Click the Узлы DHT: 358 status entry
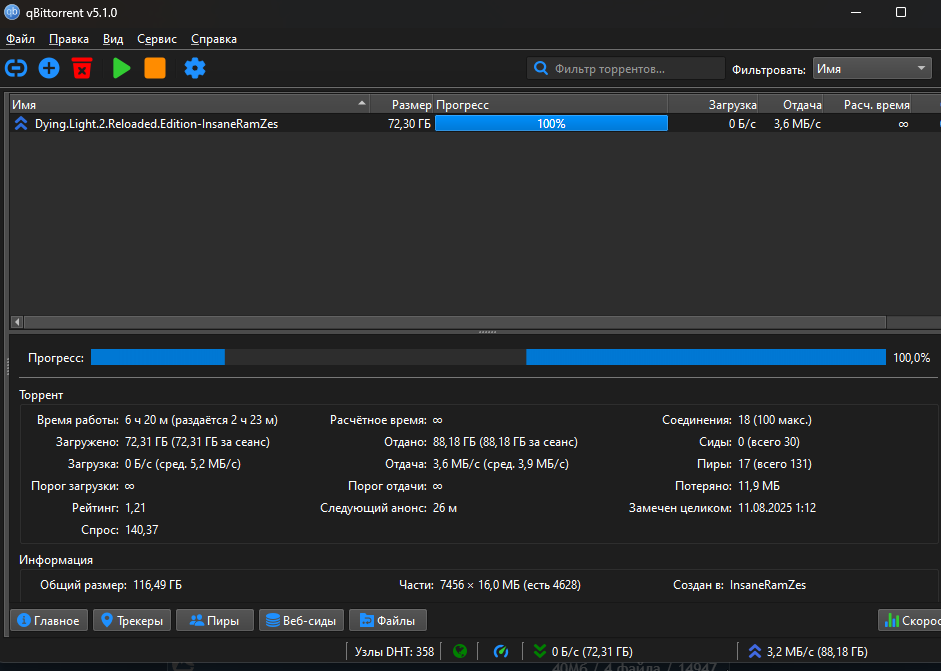This screenshot has height=671, width=941. pos(394,651)
